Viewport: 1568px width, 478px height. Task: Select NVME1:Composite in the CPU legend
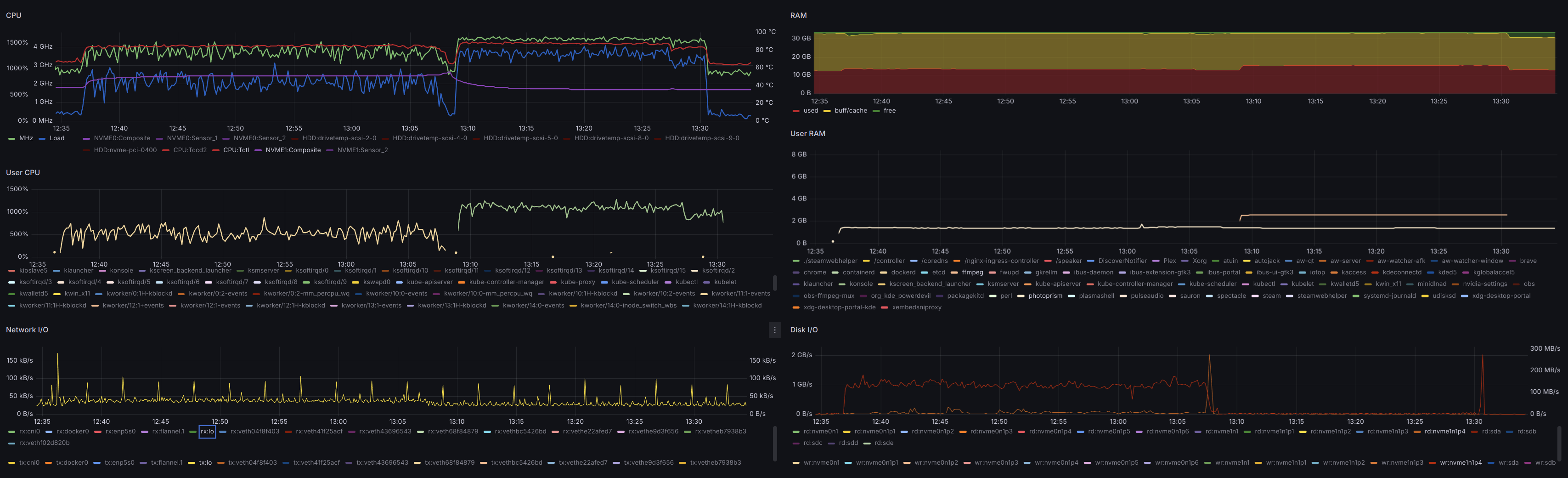pos(292,150)
